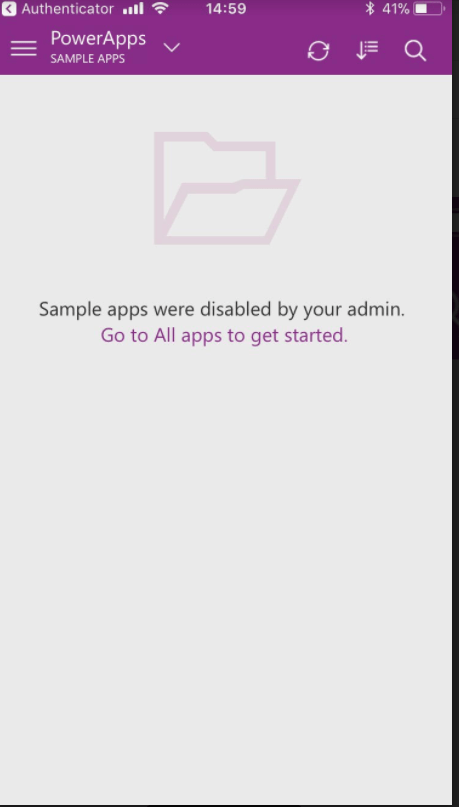Click the Sample apps were disabled message

pyautogui.click(x=222, y=309)
